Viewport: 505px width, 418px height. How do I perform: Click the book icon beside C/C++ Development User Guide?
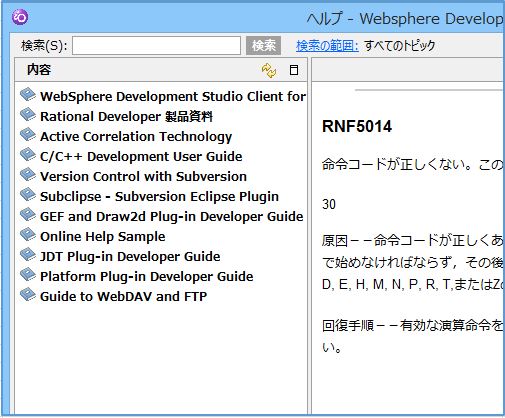point(28,155)
